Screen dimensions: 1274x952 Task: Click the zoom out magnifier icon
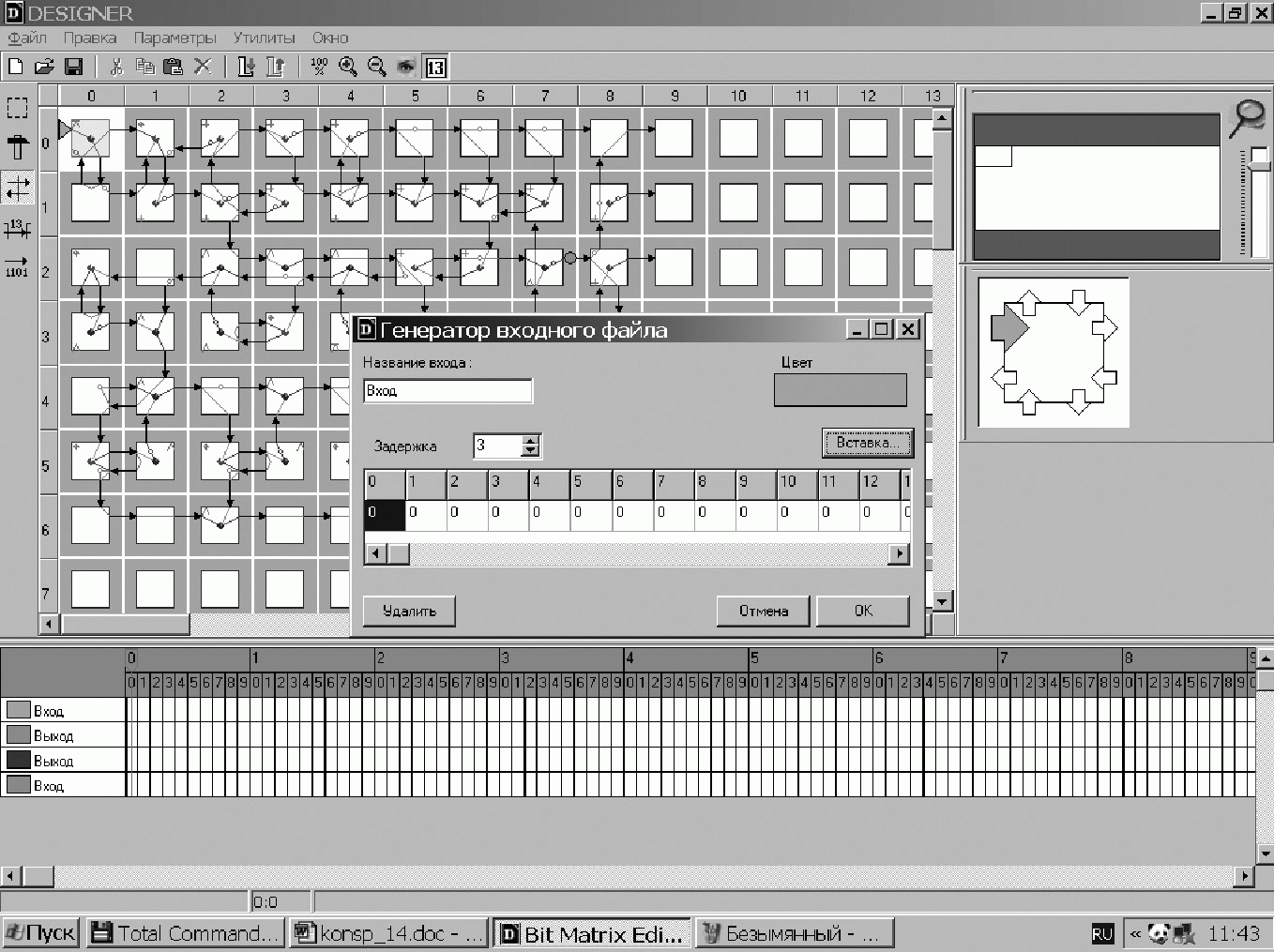(377, 67)
